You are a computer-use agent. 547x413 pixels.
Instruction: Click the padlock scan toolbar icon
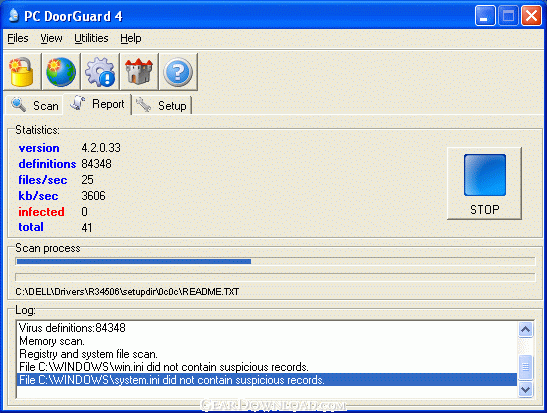(22, 72)
